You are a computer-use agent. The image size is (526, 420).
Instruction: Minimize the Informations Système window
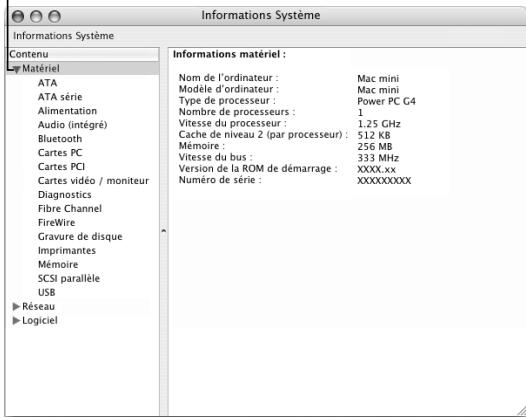point(36,16)
